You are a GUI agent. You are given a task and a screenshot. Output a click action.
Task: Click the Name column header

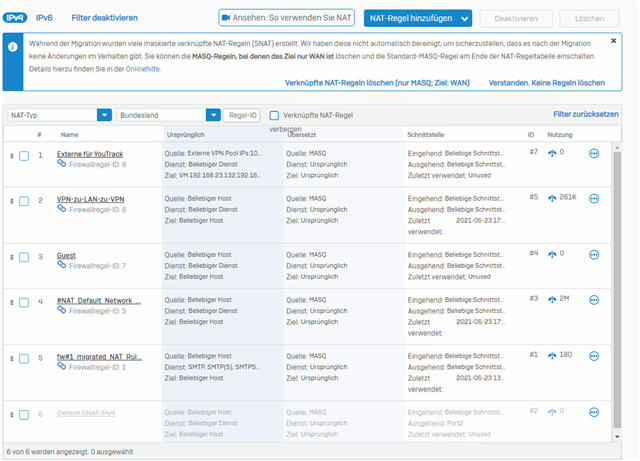69,135
